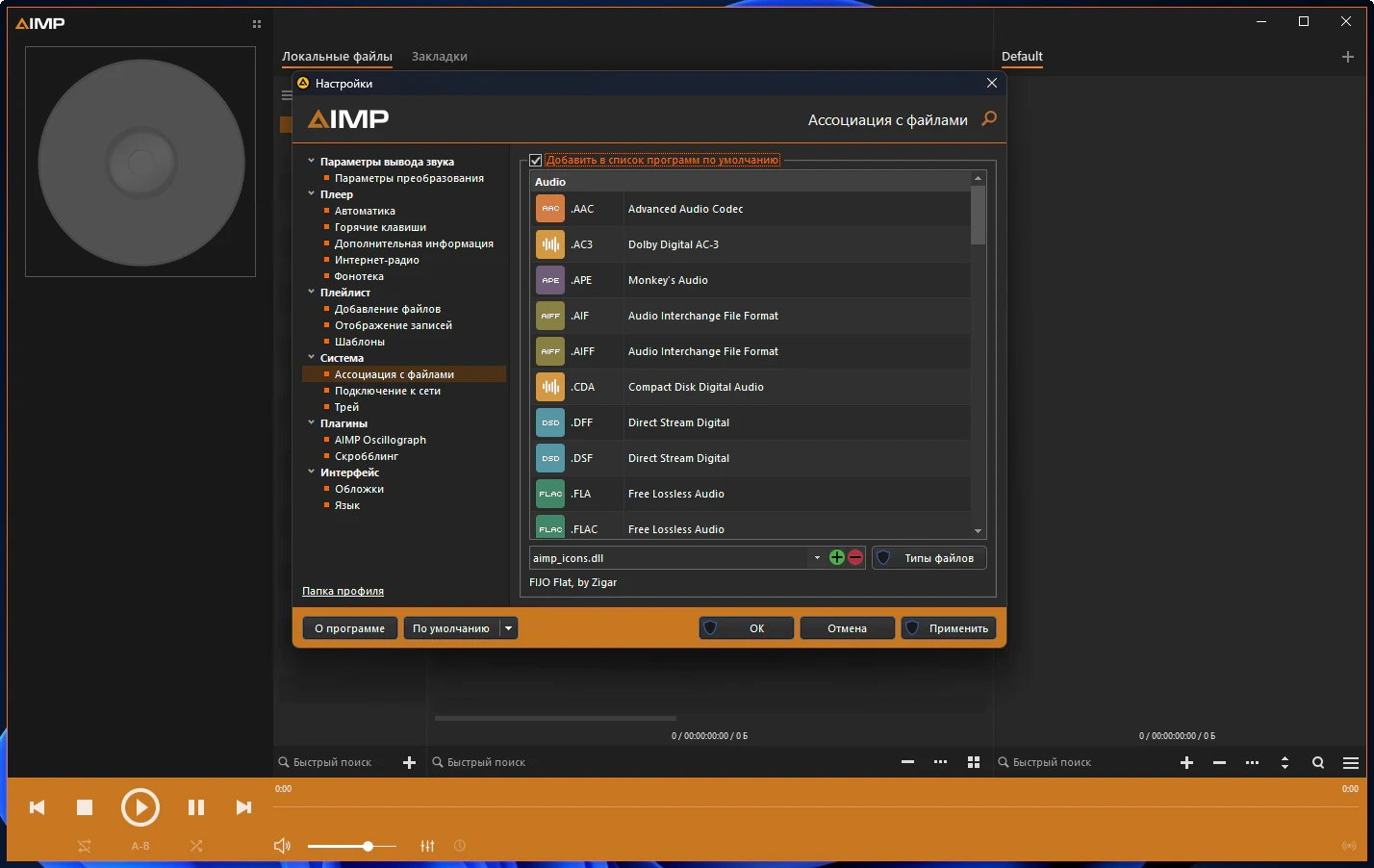Open the playlist sorting arrows icon

1285,762
